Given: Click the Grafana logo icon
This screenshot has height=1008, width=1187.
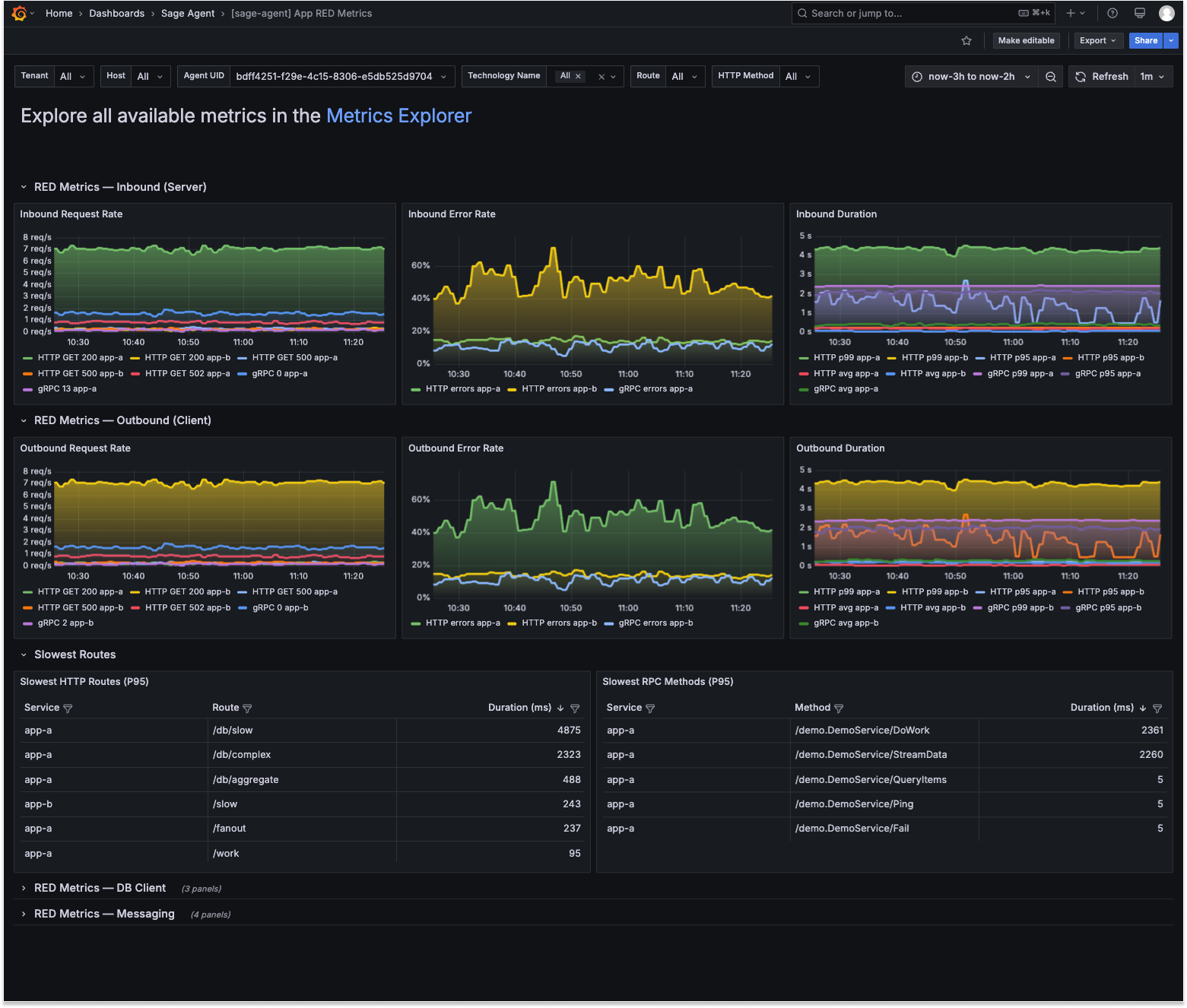Looking at the screenshot, I should [20, 14].
